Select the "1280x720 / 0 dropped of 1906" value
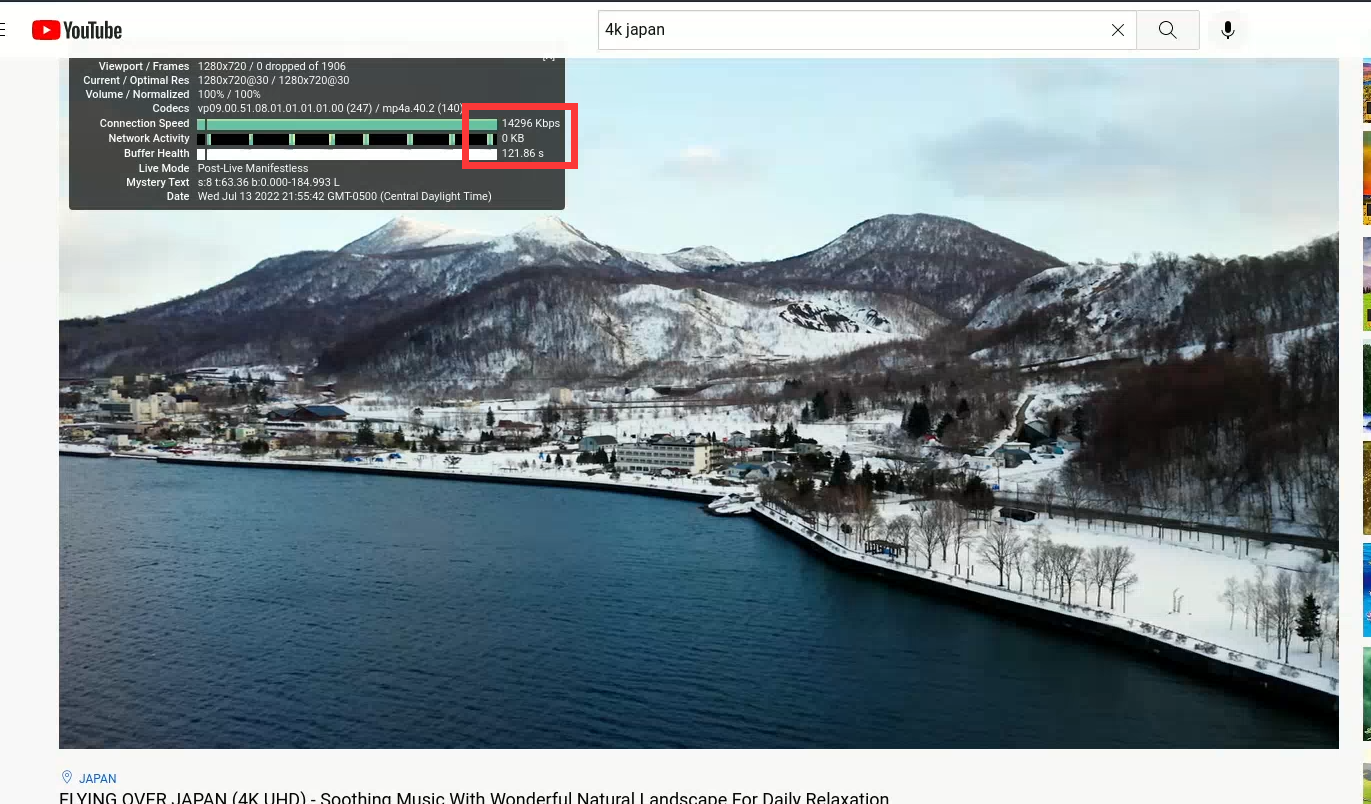 pos(272,66)
